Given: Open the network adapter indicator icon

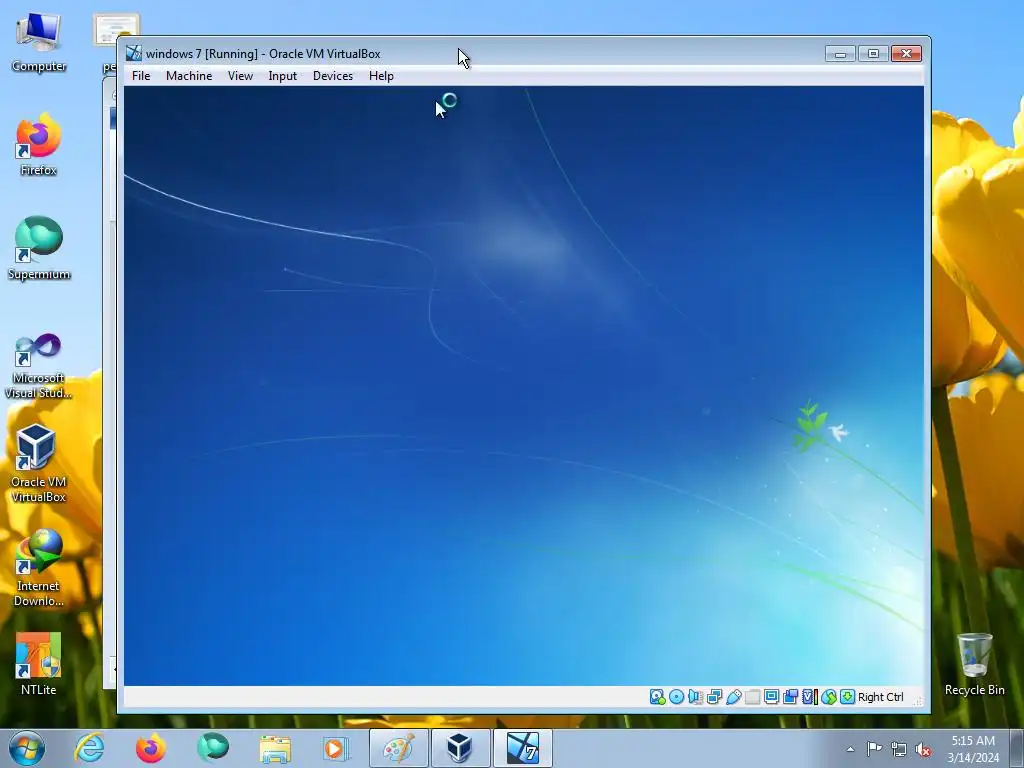Looking at the screenshot, I should point(714,697).
